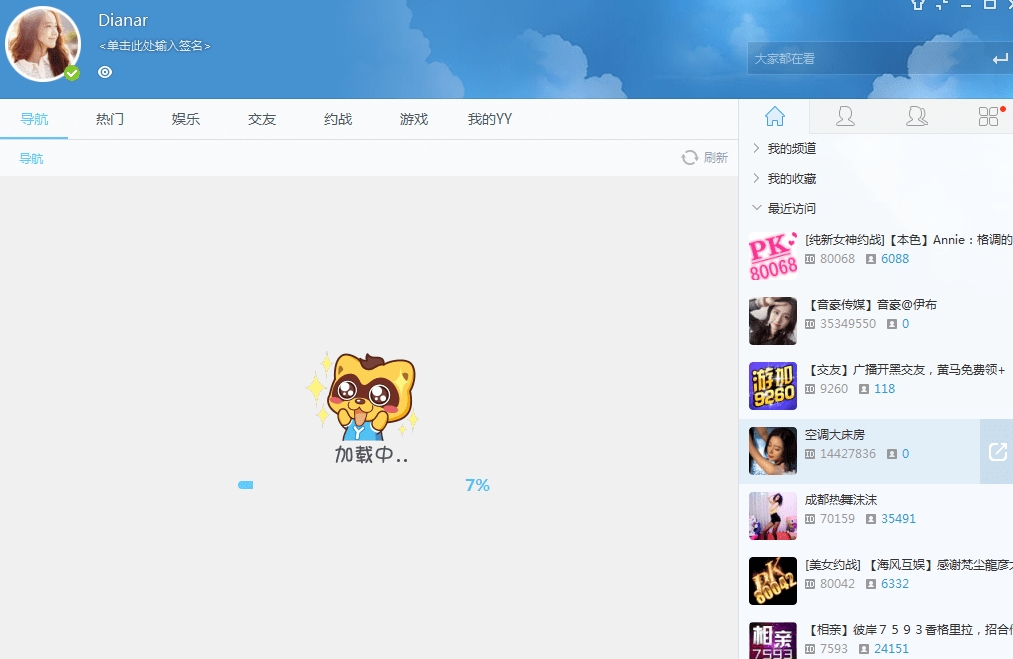The width and height of the screenshot is (1013, 659).
Task: Click the 导航 breadcrumb link
Action: tap(32, 159)
